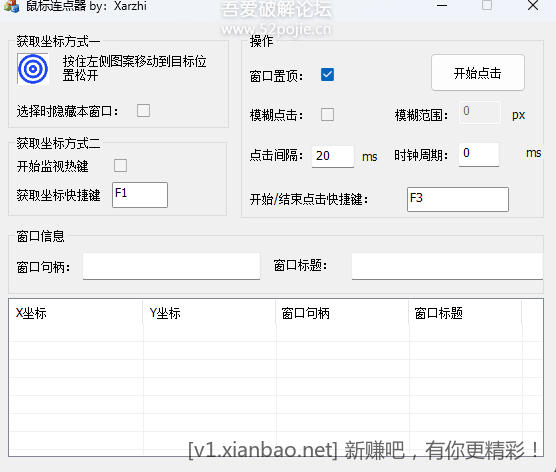Select the 获取坐标快捷键 F1 field
This screenshot has width=556, height=472.
pos(140,195)
